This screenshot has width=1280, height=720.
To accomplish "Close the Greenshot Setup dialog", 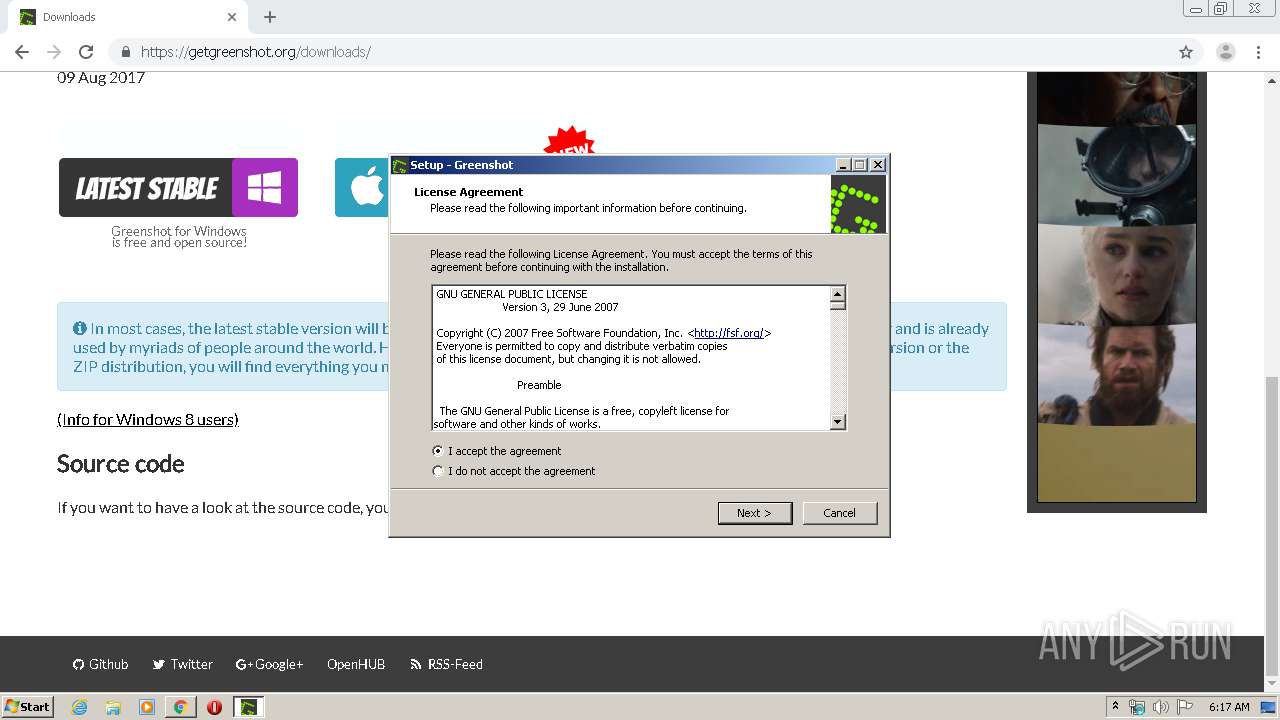I will click(x=878, y=165).
